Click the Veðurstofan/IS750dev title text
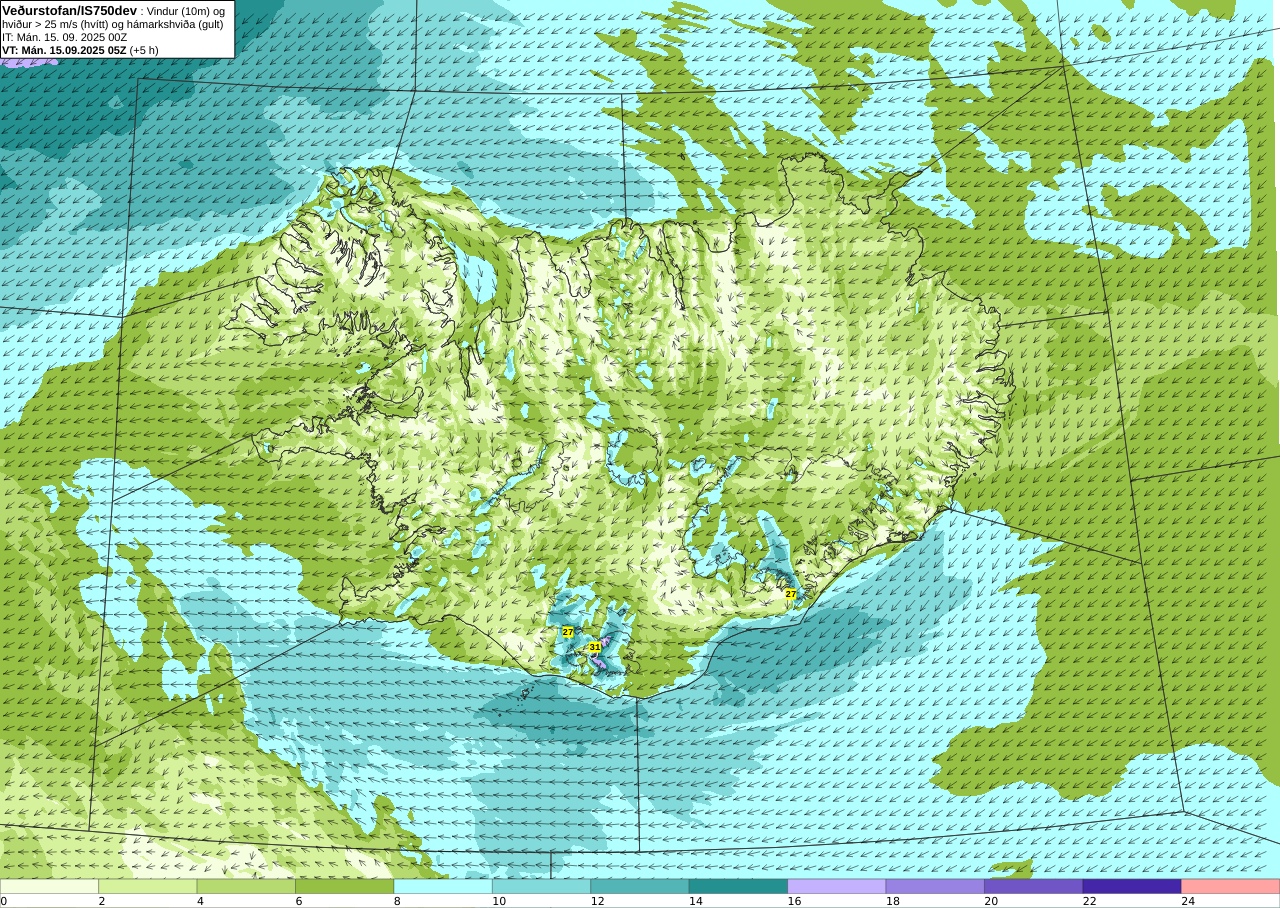 coord(70,10)
